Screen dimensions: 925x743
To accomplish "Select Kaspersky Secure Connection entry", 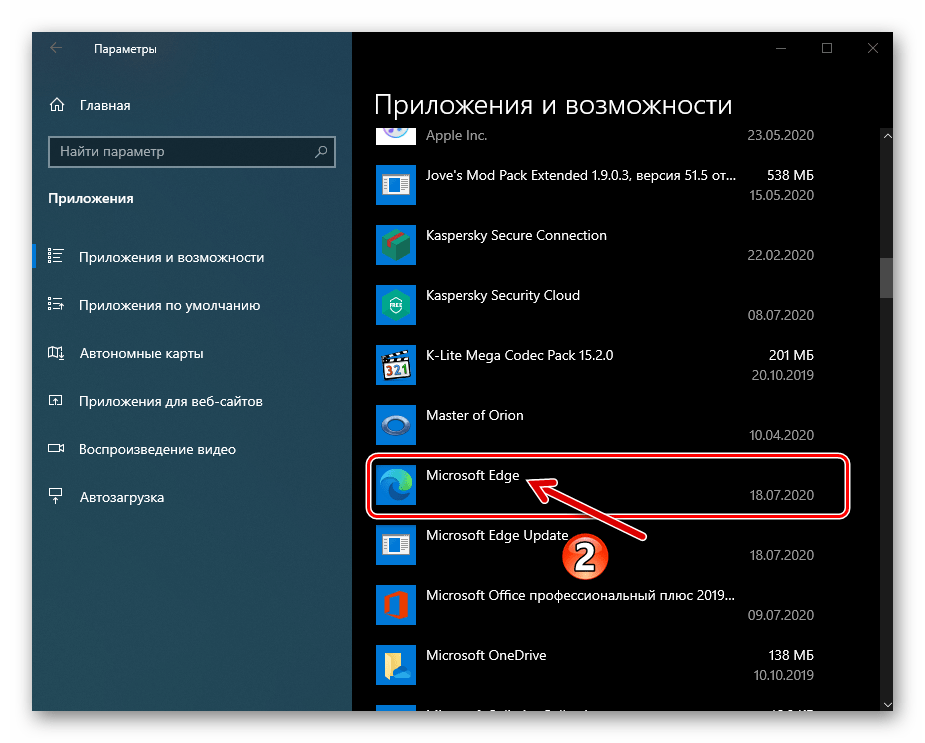I will tap(595, 245).
